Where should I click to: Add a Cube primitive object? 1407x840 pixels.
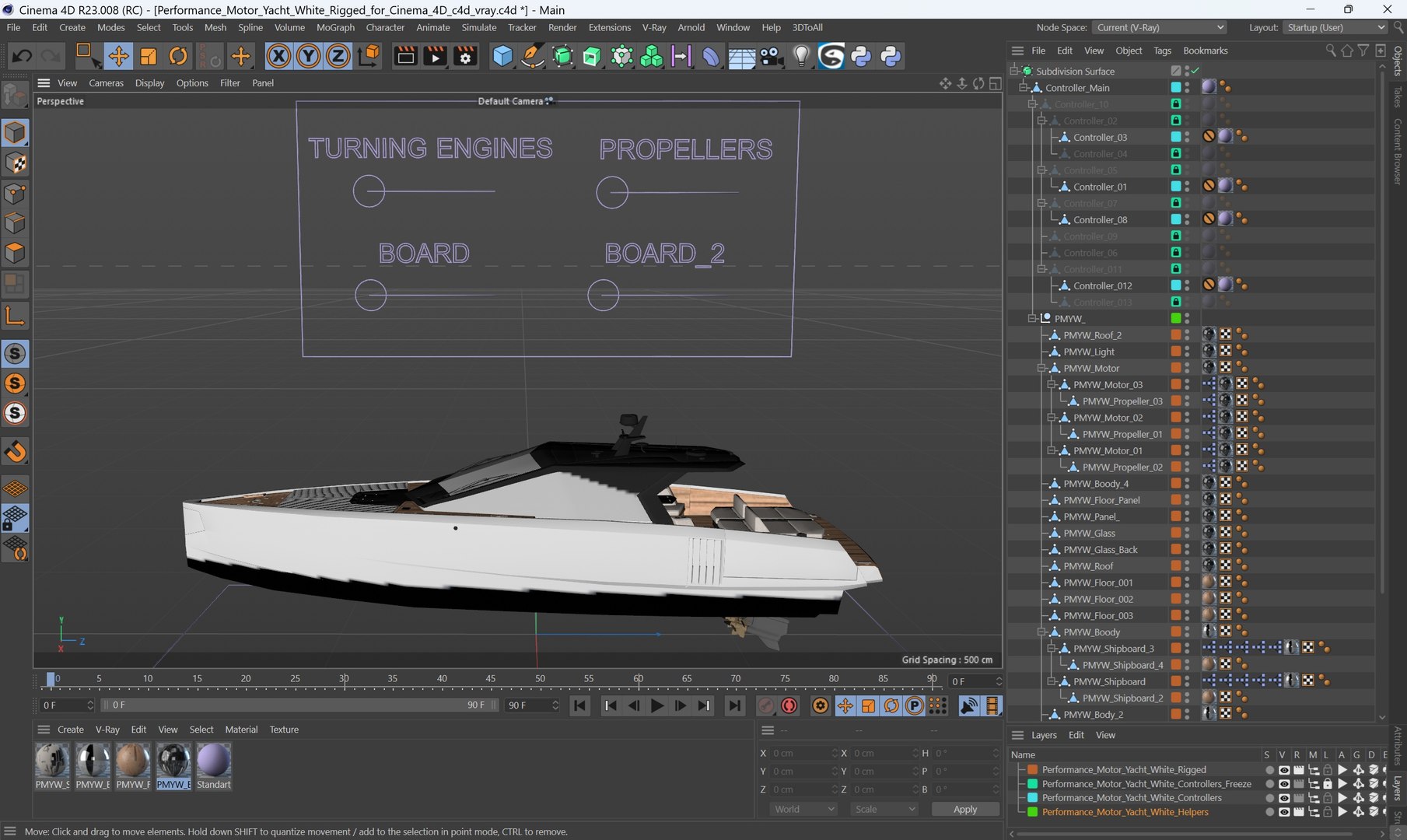502,56
